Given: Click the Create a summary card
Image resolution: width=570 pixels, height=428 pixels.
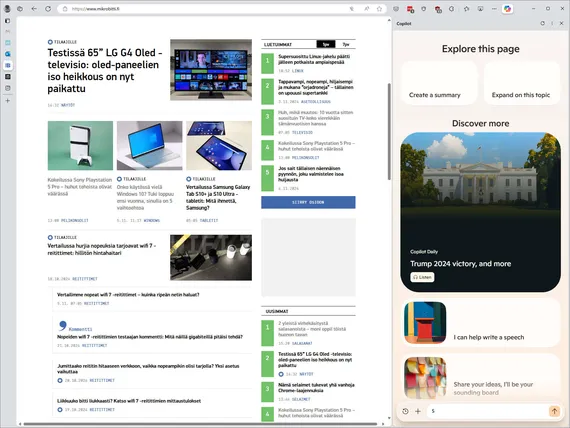Looking at the screenshot, I should point(439,83).
